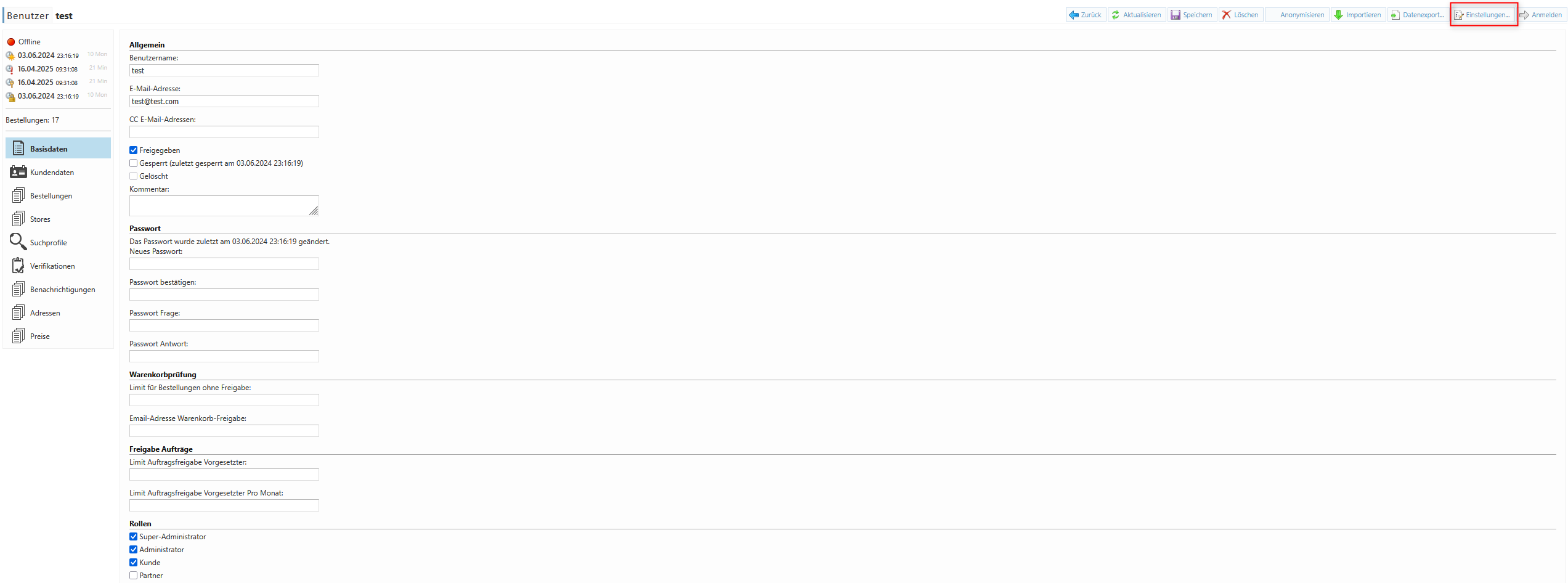Click the Verifikationen clipboard icon

[x=18, y=266]
